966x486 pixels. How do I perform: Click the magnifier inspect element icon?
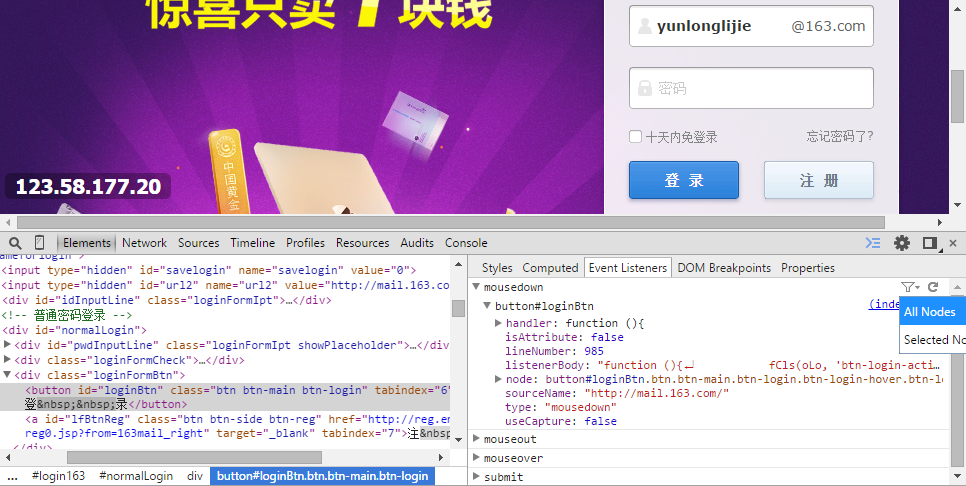(15, 243)
